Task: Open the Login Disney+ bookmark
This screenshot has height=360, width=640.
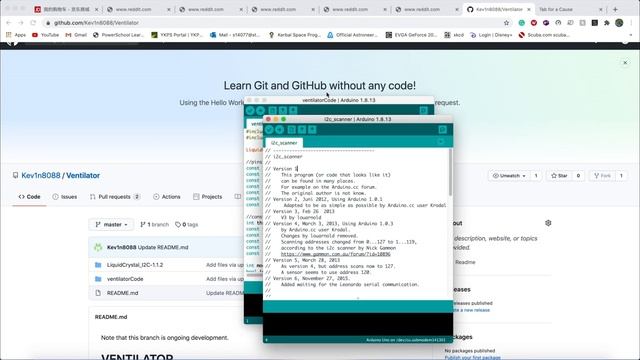Action: point(491,35)
